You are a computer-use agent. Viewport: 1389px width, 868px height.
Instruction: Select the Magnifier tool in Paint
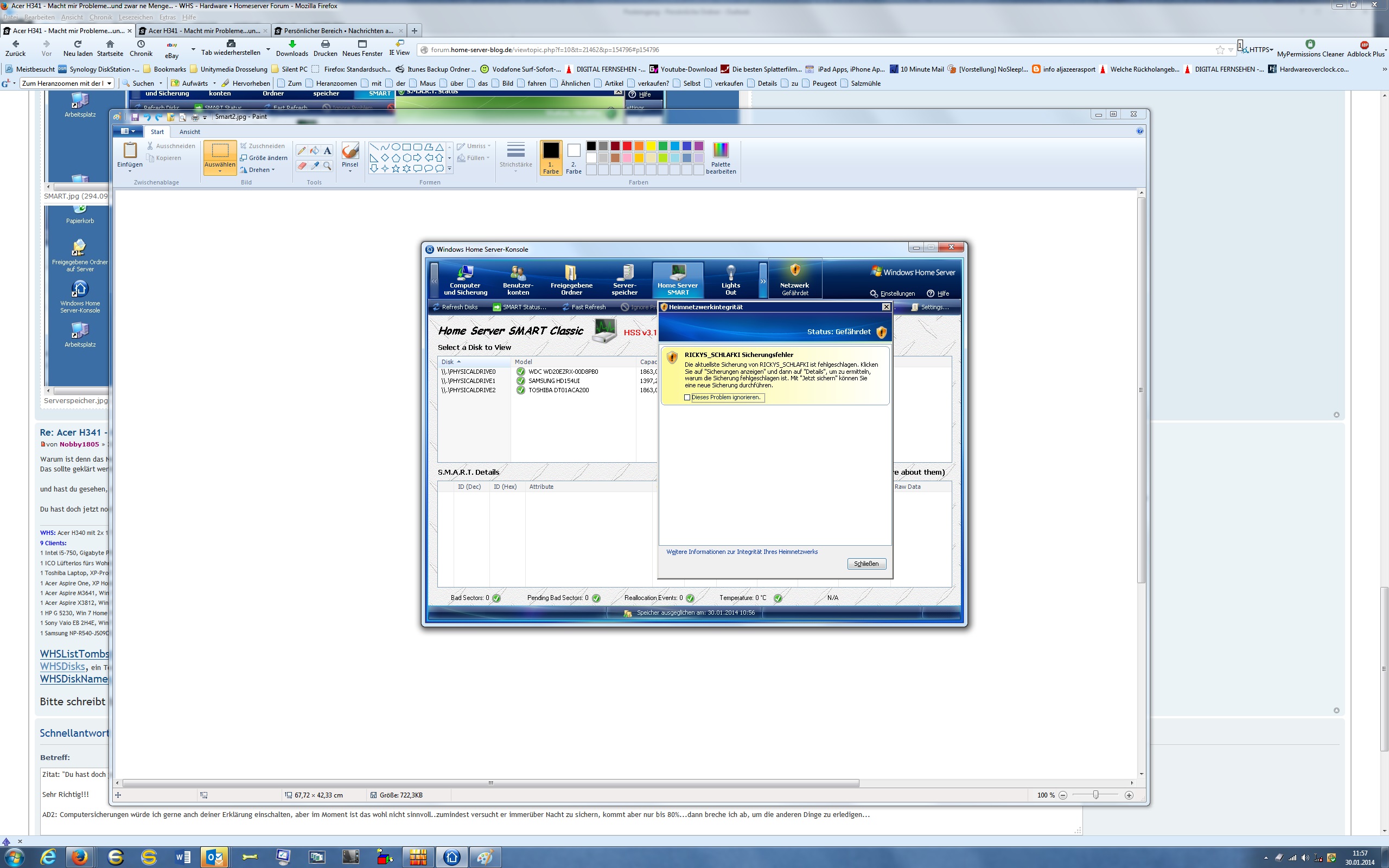(x=327, y=166)
